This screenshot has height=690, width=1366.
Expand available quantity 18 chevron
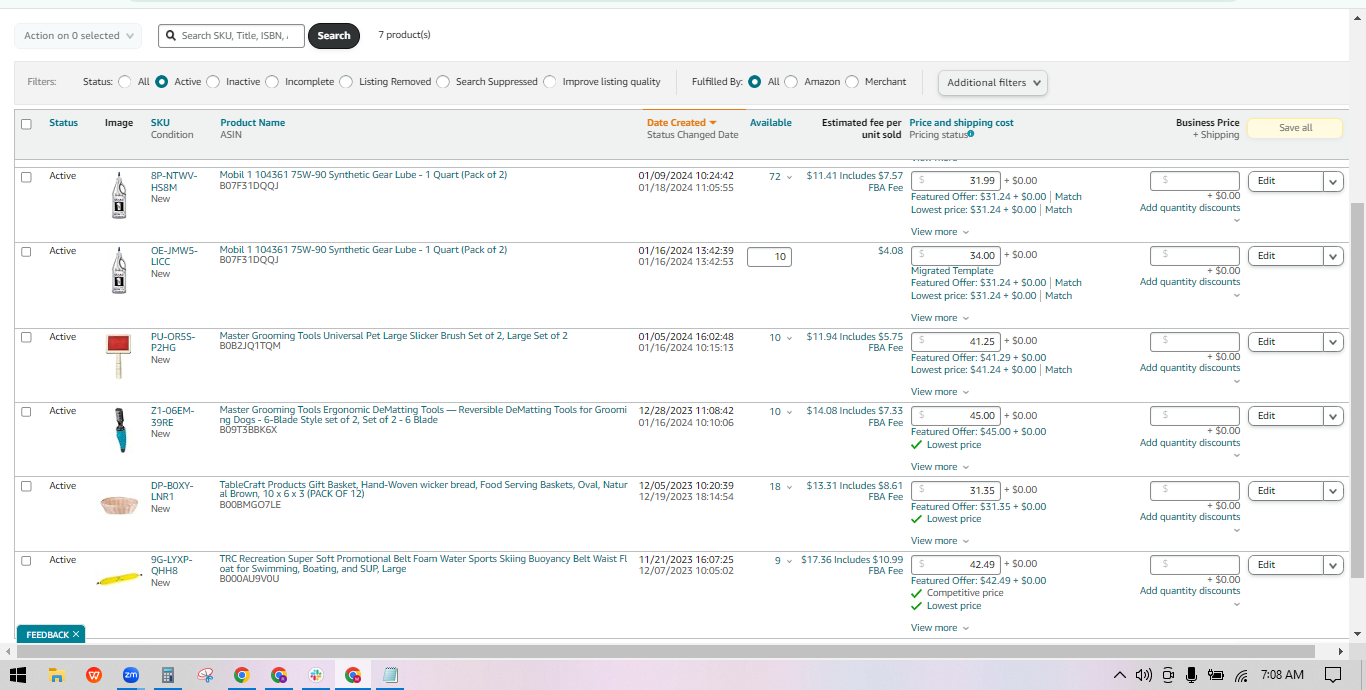pos(789,487)
